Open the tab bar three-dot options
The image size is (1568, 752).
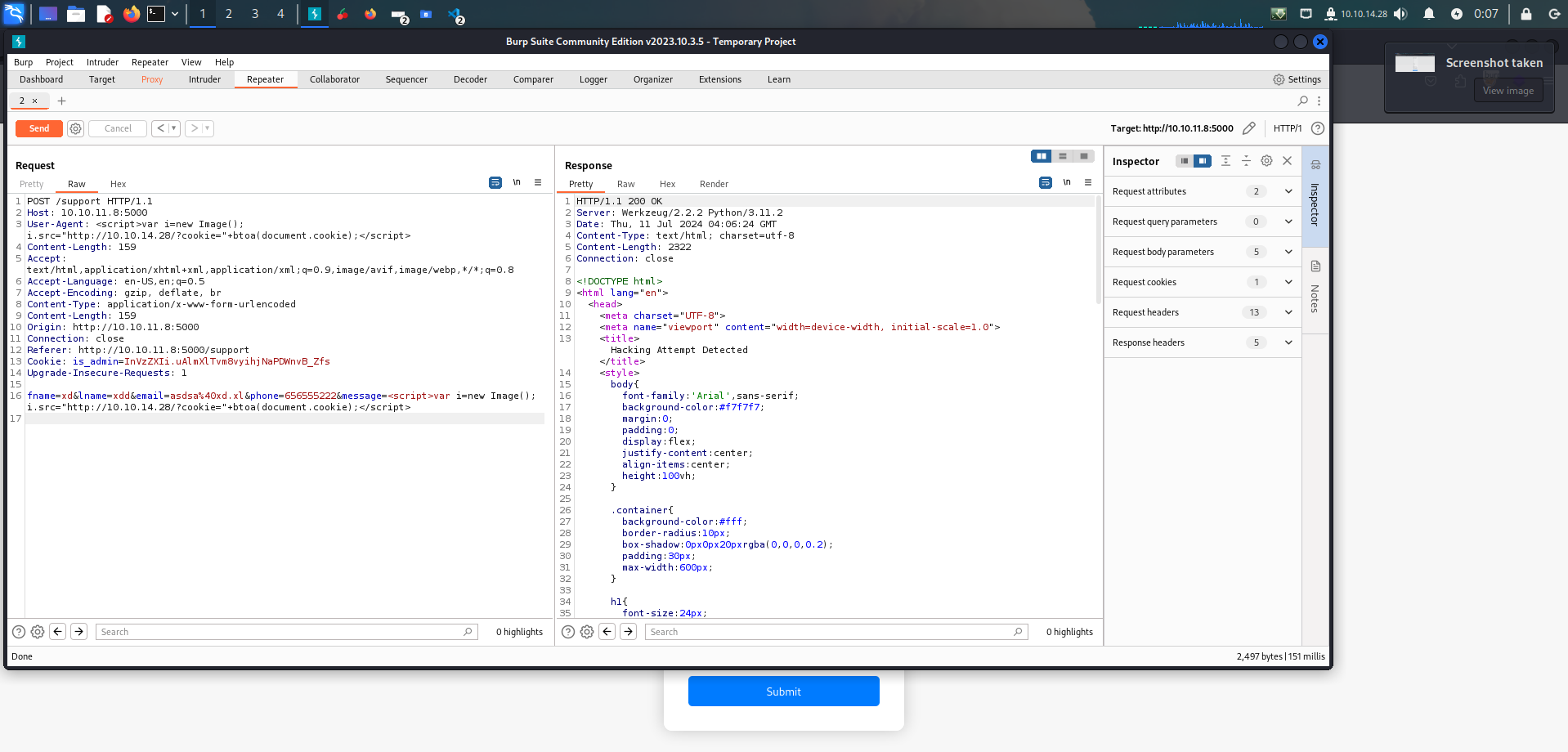pyautogui.click(x=1319, y=101)
